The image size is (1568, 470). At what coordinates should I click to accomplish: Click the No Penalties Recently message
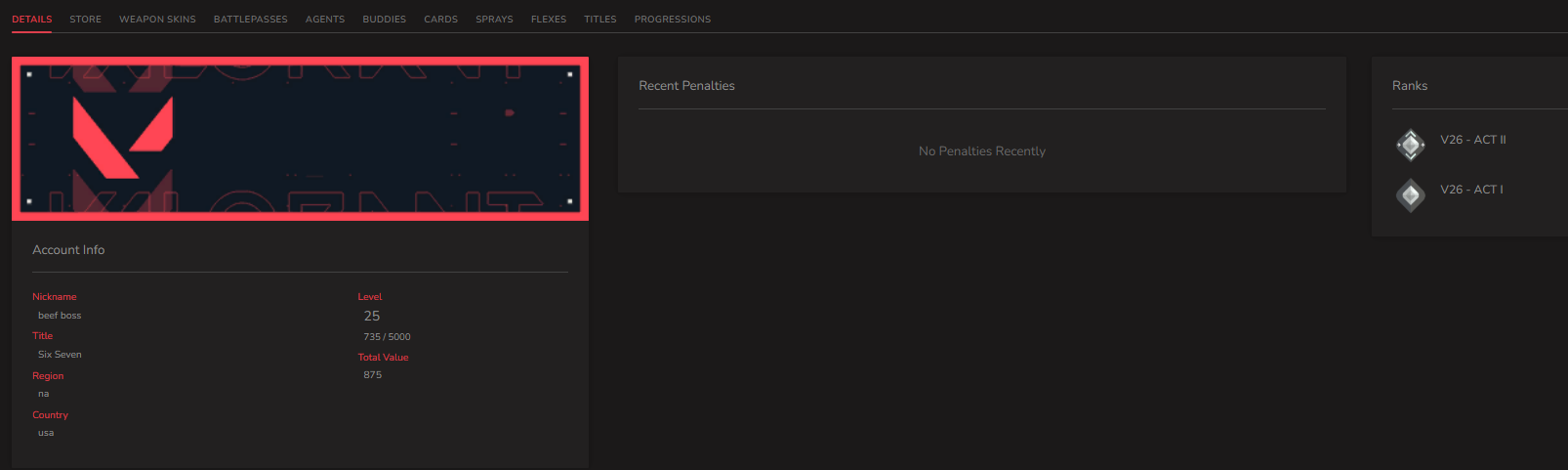click(x=982, y=151)
